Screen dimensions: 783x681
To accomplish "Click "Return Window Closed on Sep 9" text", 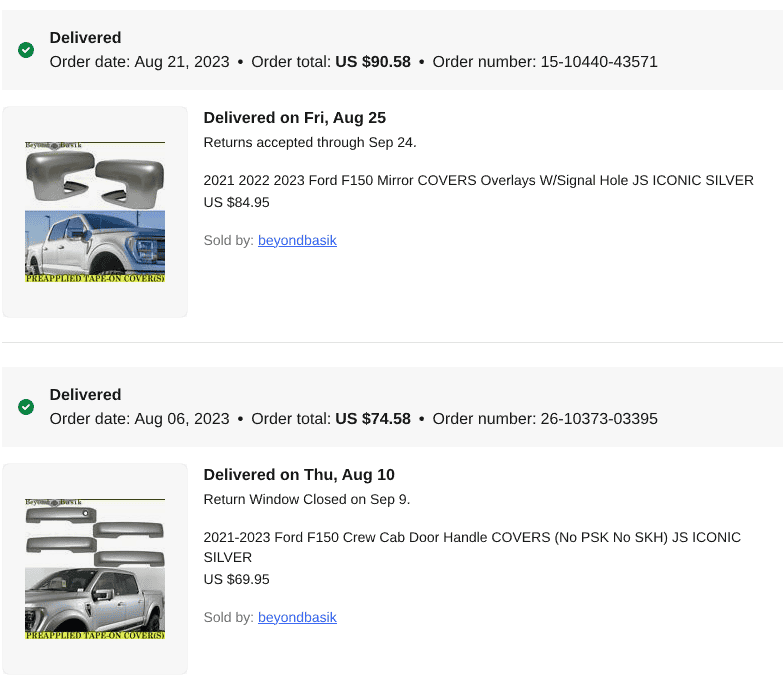I will tap(306, 500).
